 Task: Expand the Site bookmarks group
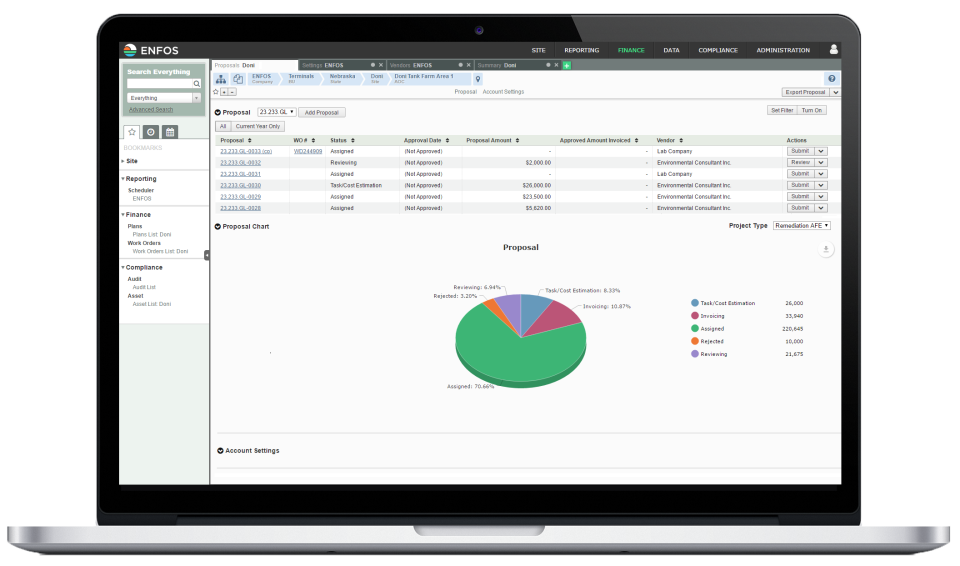coord(123,161)
